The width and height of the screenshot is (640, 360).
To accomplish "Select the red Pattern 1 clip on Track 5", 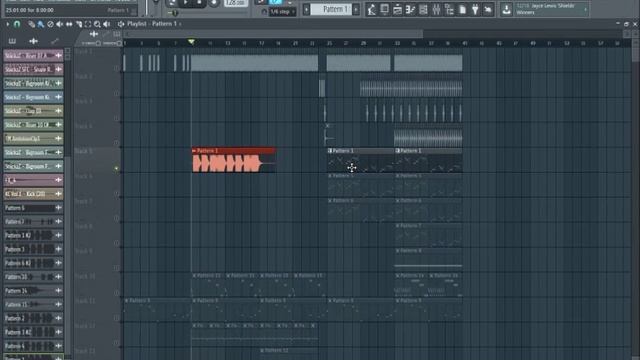I will pyautogui.click(x=233, y=160).
